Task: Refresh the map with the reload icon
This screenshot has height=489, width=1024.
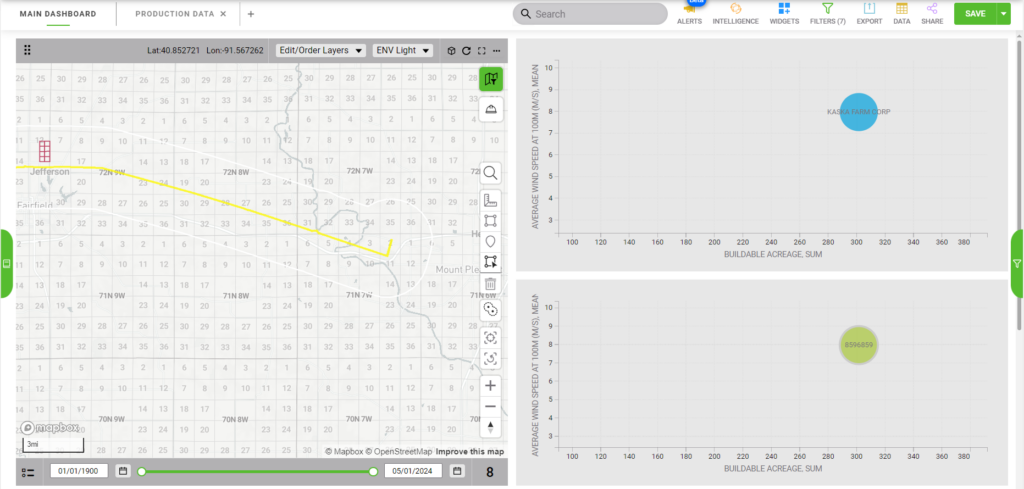Action: click(466, 50)
